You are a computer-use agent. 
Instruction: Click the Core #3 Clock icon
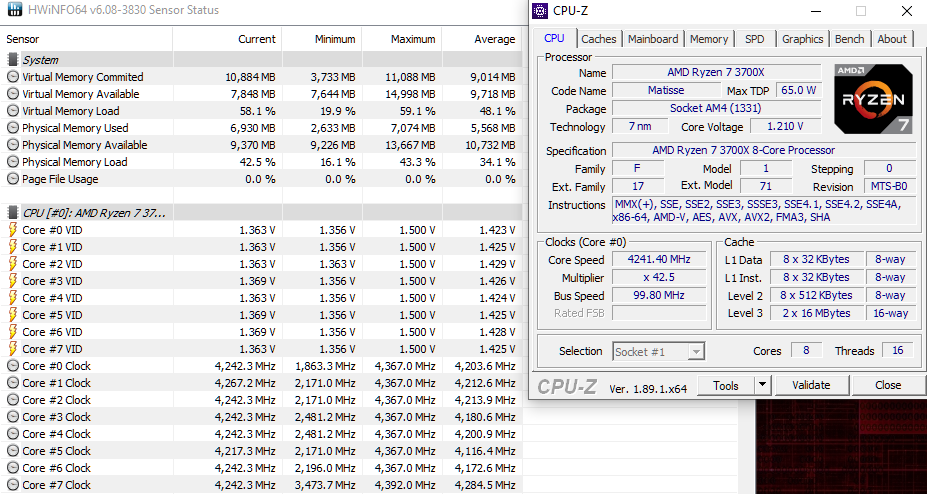click(x=12, y=417)
